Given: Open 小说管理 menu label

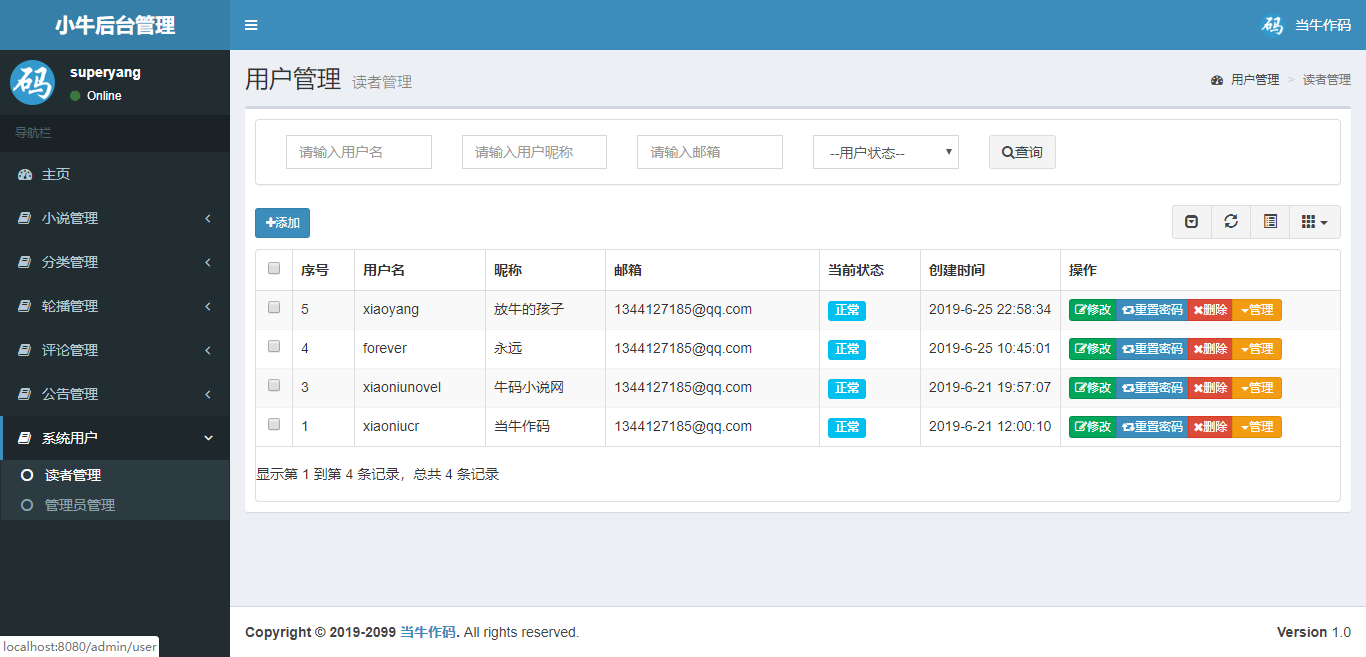Looking at the screenshot, I should point(70,218).
